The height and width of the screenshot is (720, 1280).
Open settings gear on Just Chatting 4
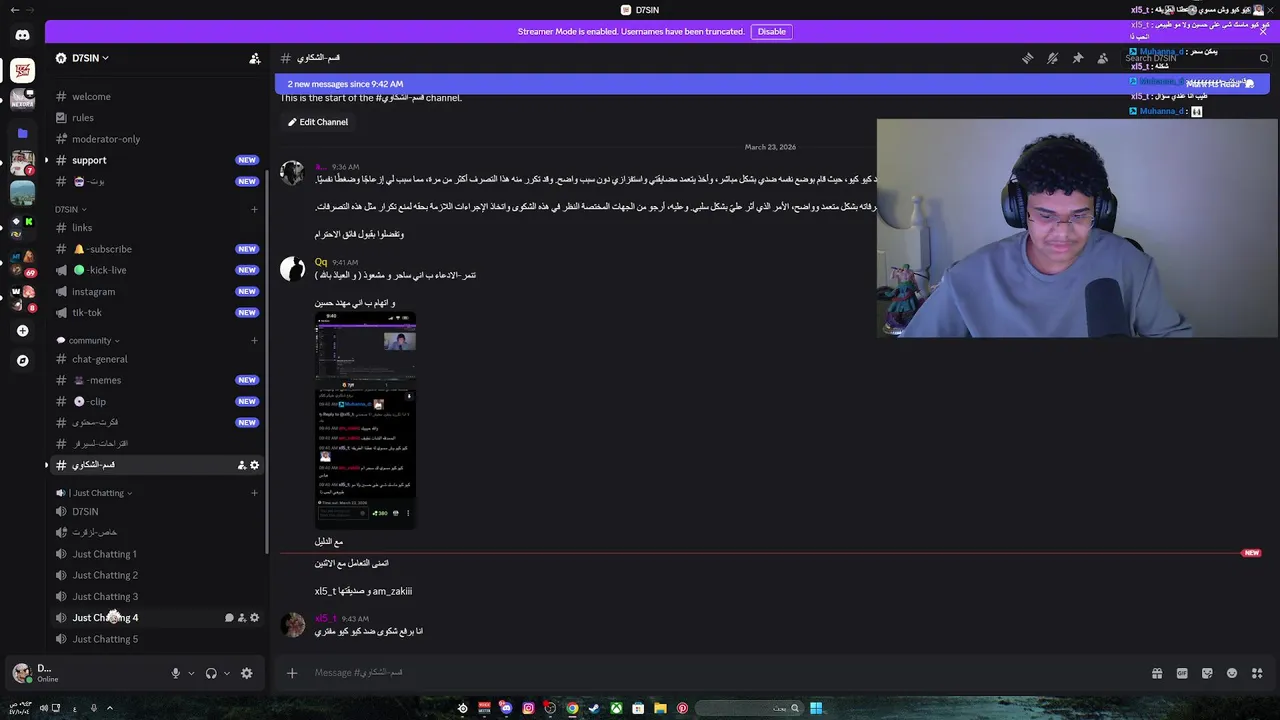click(x=254, y=618)
